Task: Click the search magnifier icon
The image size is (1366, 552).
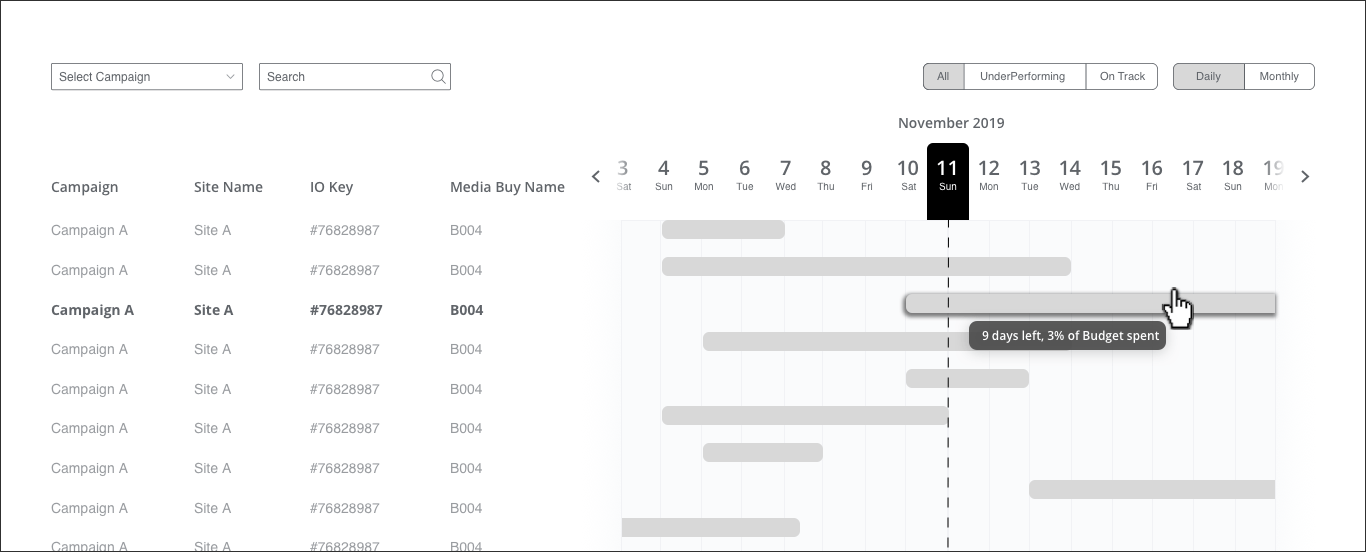Action: pos(438,76)
